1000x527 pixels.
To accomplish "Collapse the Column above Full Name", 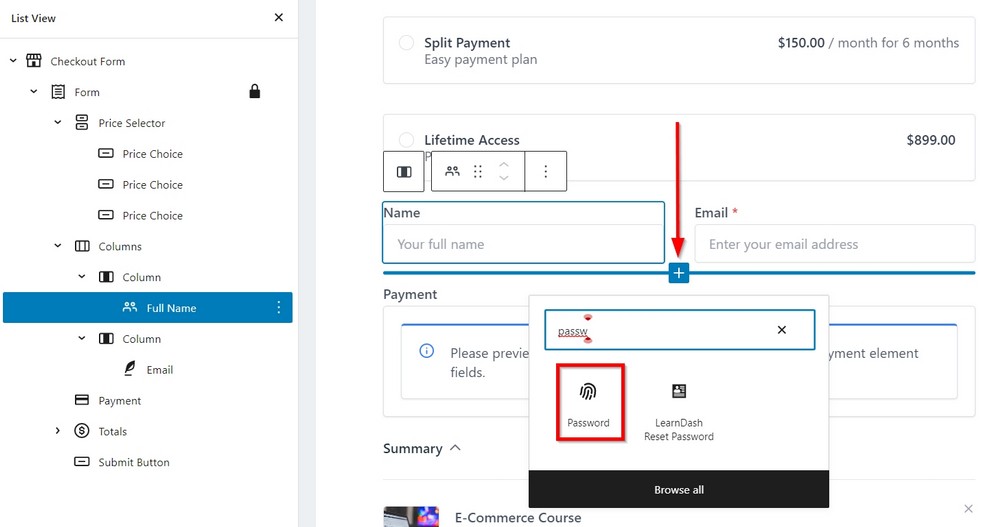I will click(82, 277).
